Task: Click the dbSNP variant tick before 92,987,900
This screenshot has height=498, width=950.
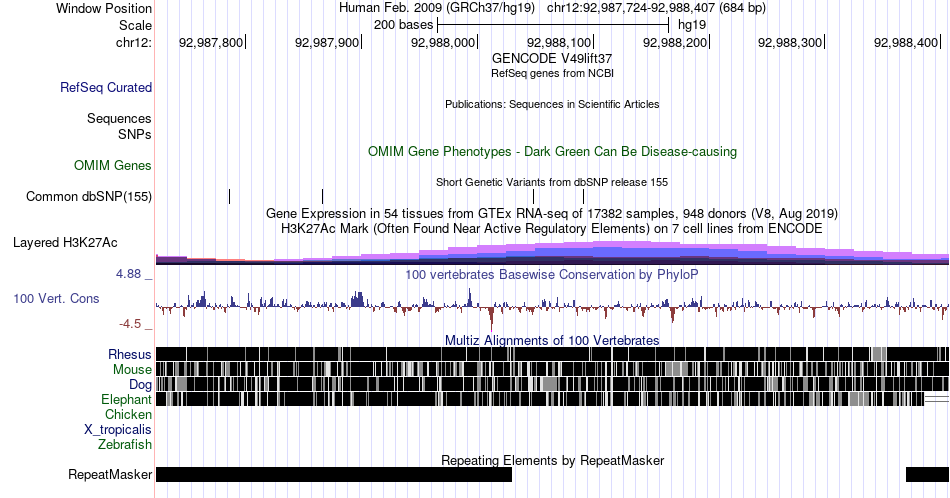Action: coord(322,196)
